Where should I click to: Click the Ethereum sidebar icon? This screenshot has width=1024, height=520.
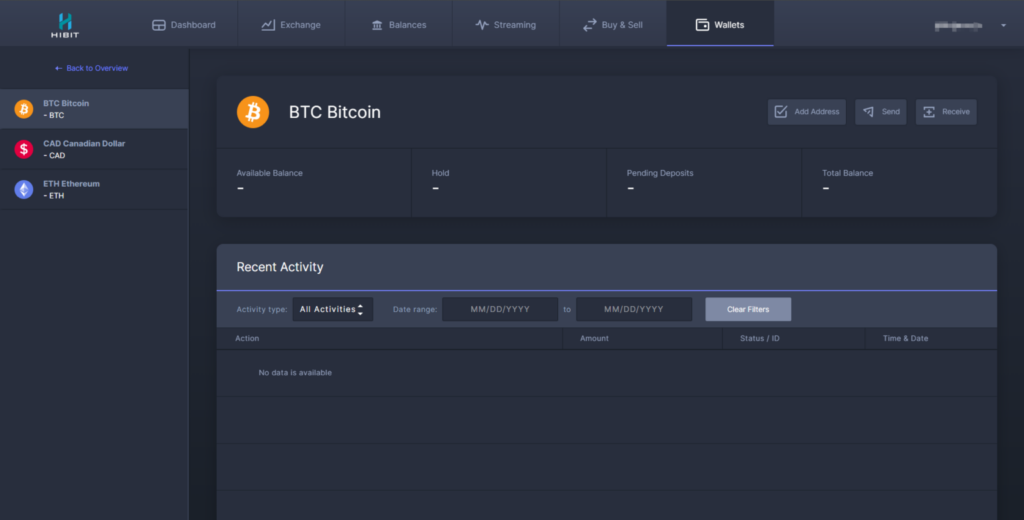24,189
